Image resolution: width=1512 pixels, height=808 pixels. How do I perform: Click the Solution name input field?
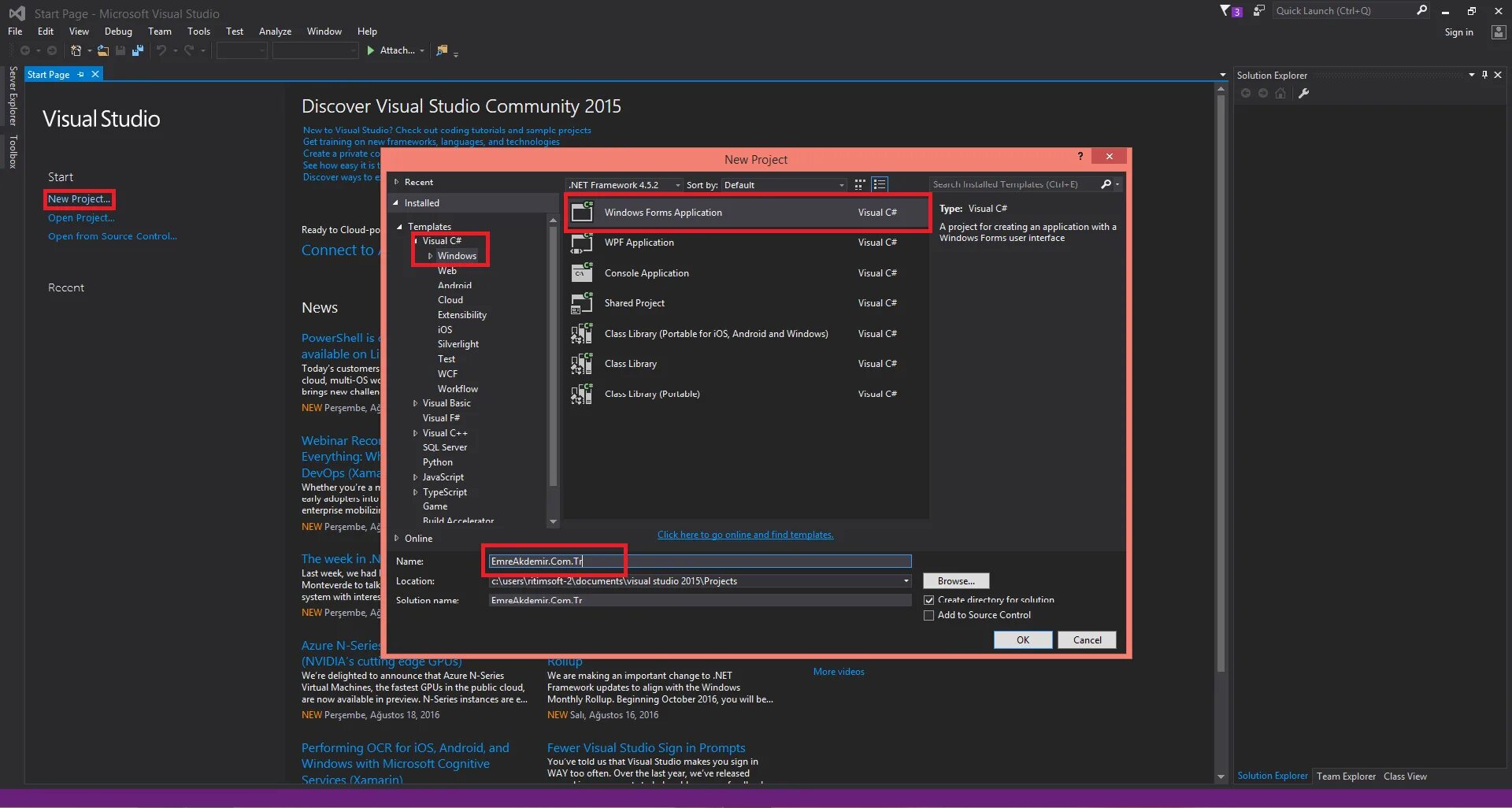click(700, 600)
